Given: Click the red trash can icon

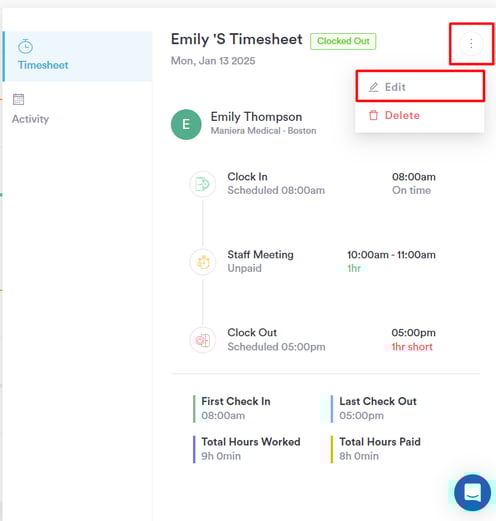Looking at the screenshot, I should point(374,115).
